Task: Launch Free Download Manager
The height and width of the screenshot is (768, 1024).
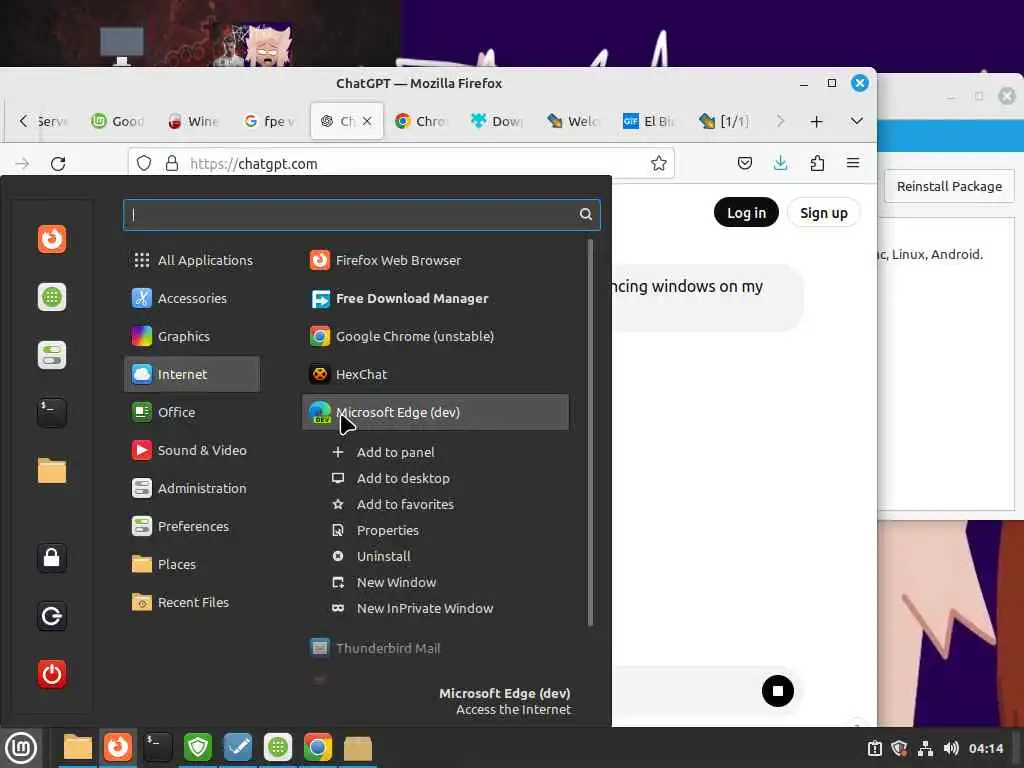Action: (435, 298)
